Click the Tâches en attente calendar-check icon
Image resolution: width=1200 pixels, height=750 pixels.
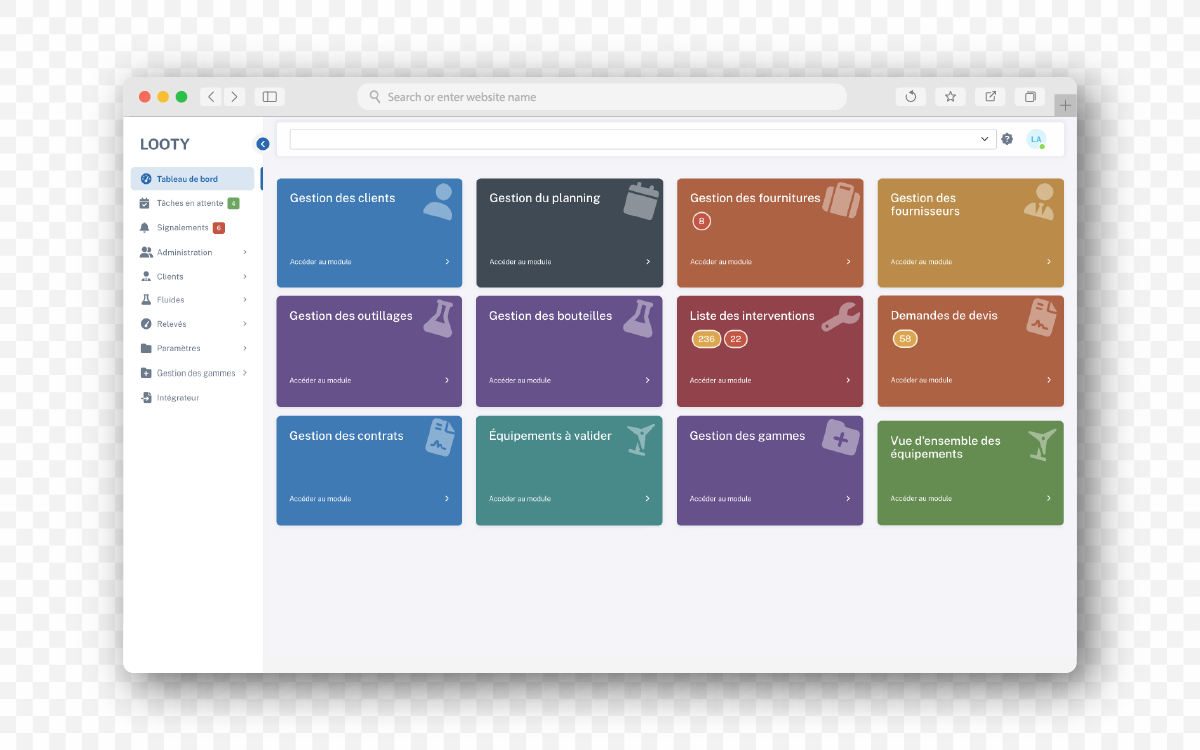click(x=145, y=203)
